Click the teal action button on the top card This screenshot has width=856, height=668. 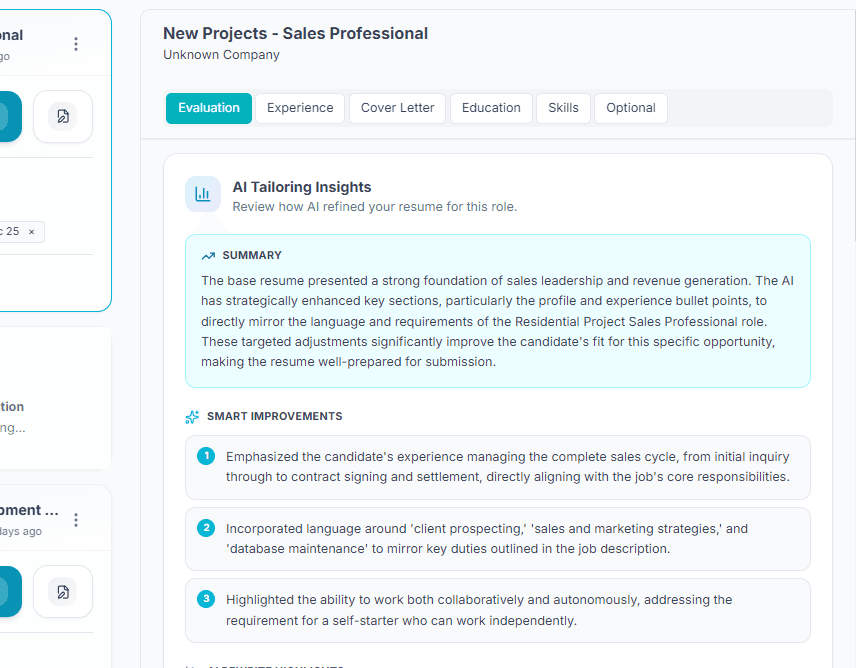[x=6, y=117]
